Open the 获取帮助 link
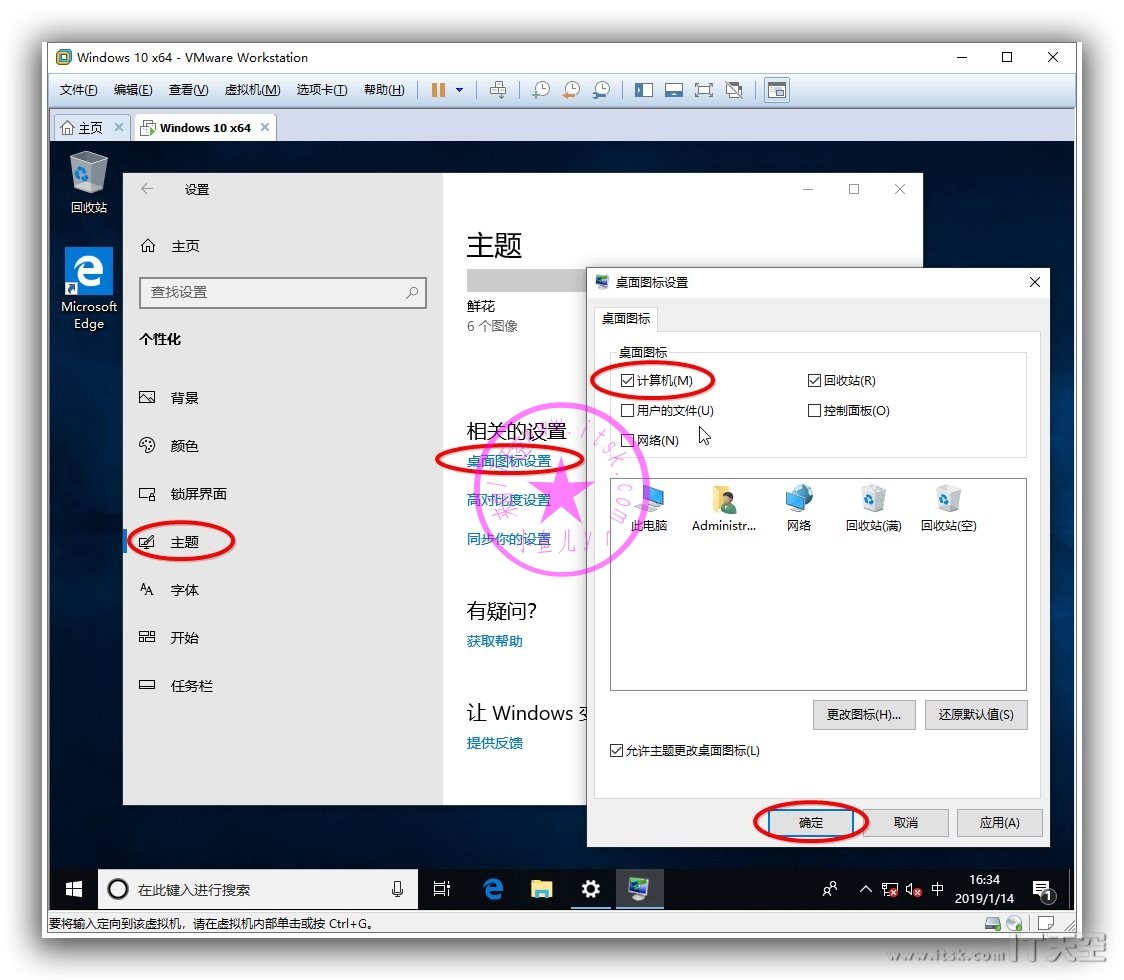 pyautogui.click(x=495, y=641)
